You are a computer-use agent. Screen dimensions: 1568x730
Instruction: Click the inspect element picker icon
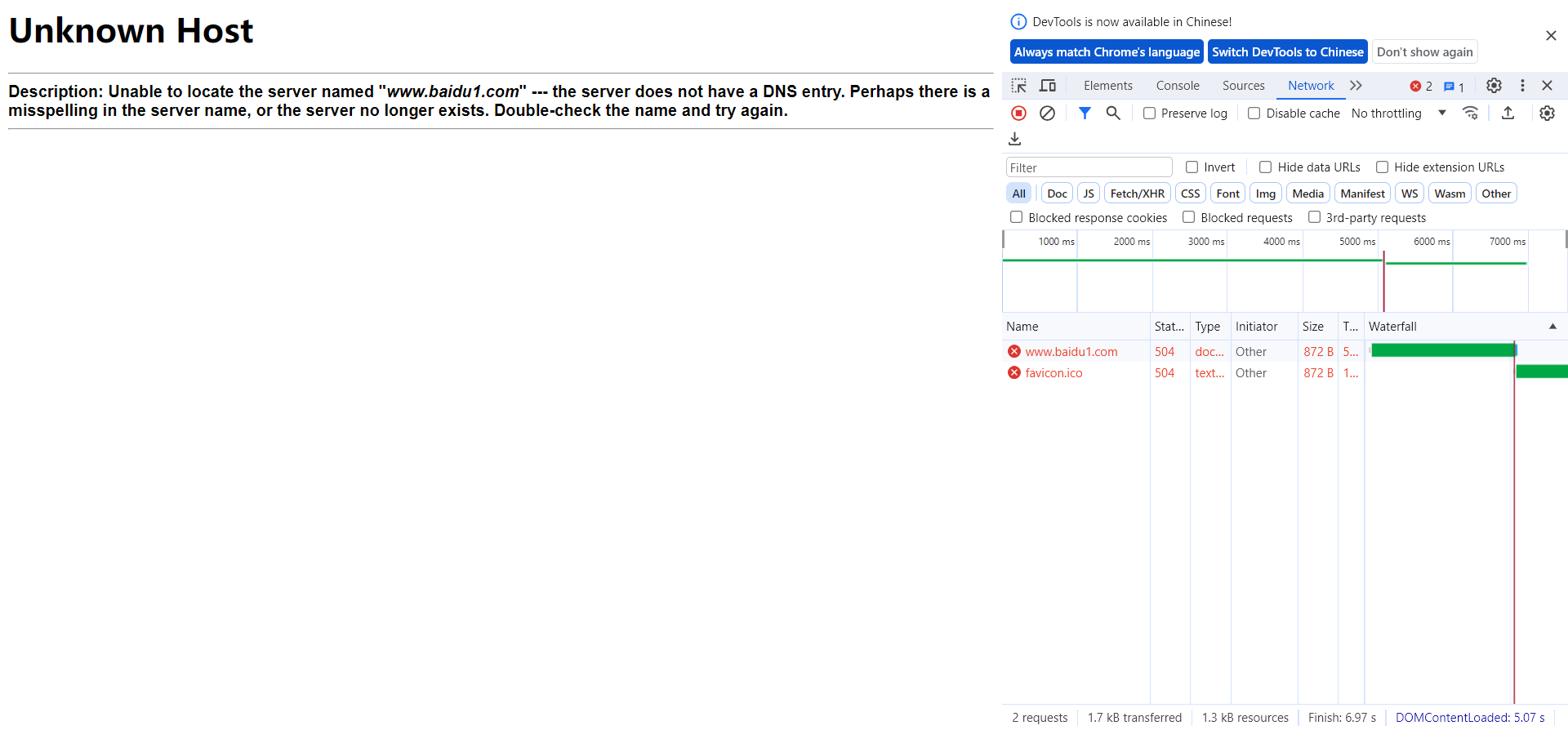[x=1018, y=86]
